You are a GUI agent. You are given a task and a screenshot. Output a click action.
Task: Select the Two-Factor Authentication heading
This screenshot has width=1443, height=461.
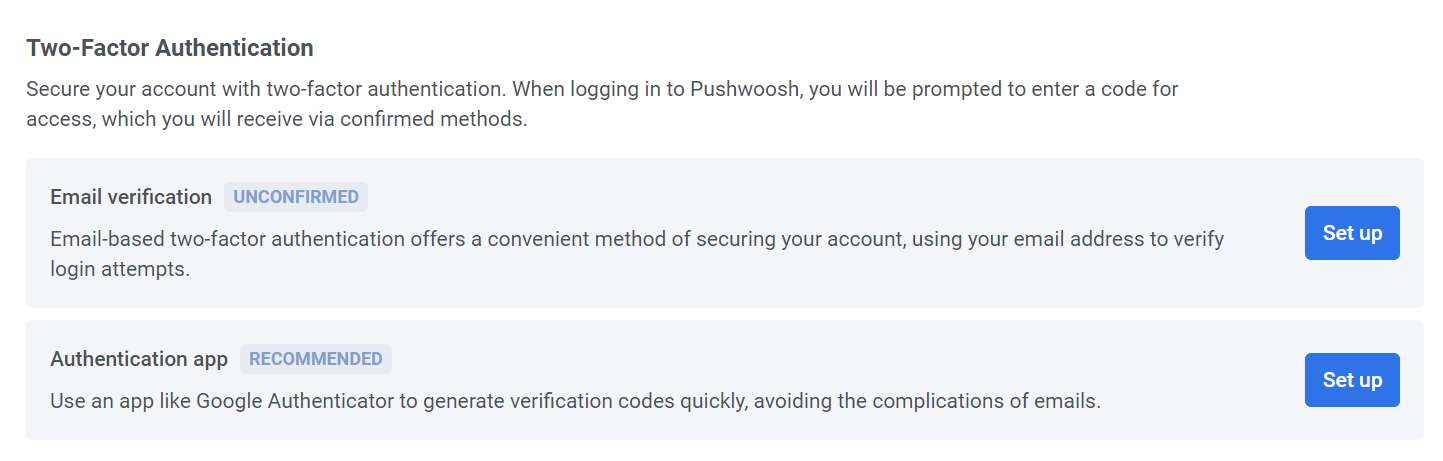[170, 47]
